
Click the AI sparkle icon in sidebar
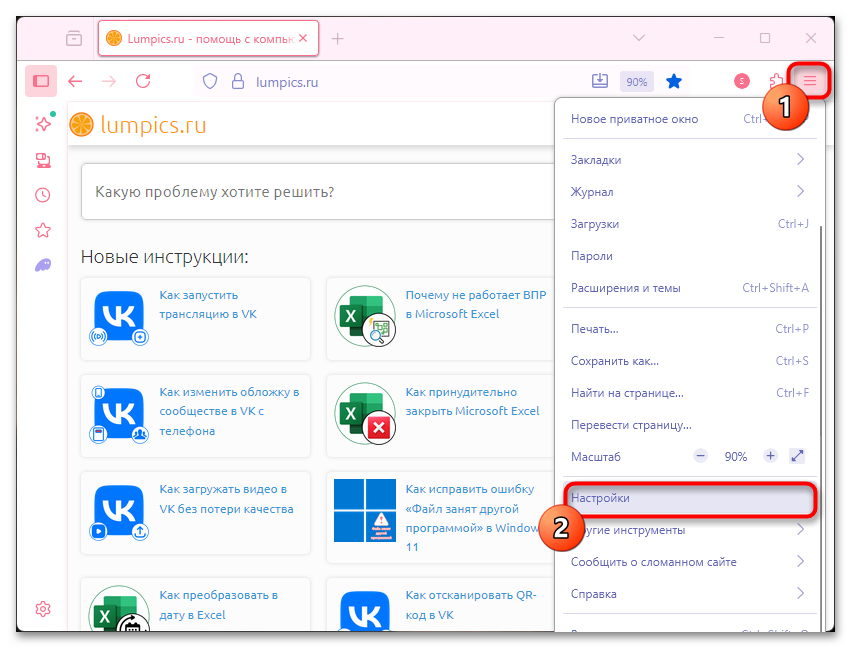click(42, 124)
